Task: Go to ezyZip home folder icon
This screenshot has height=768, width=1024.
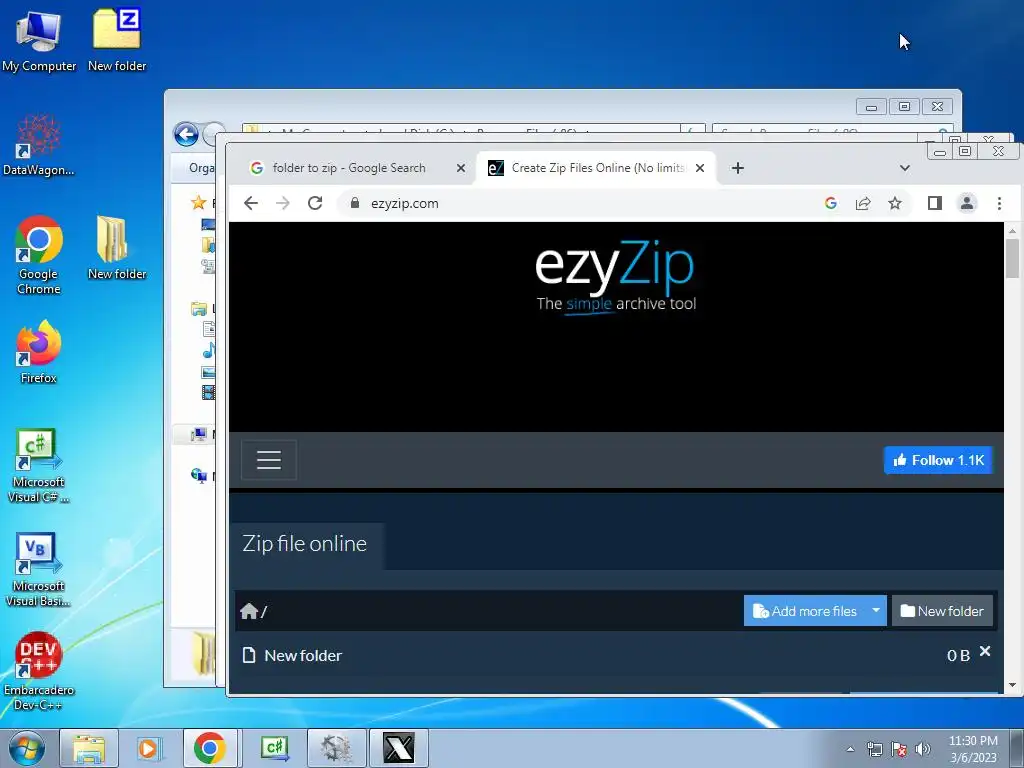Action: coord(249,611)
